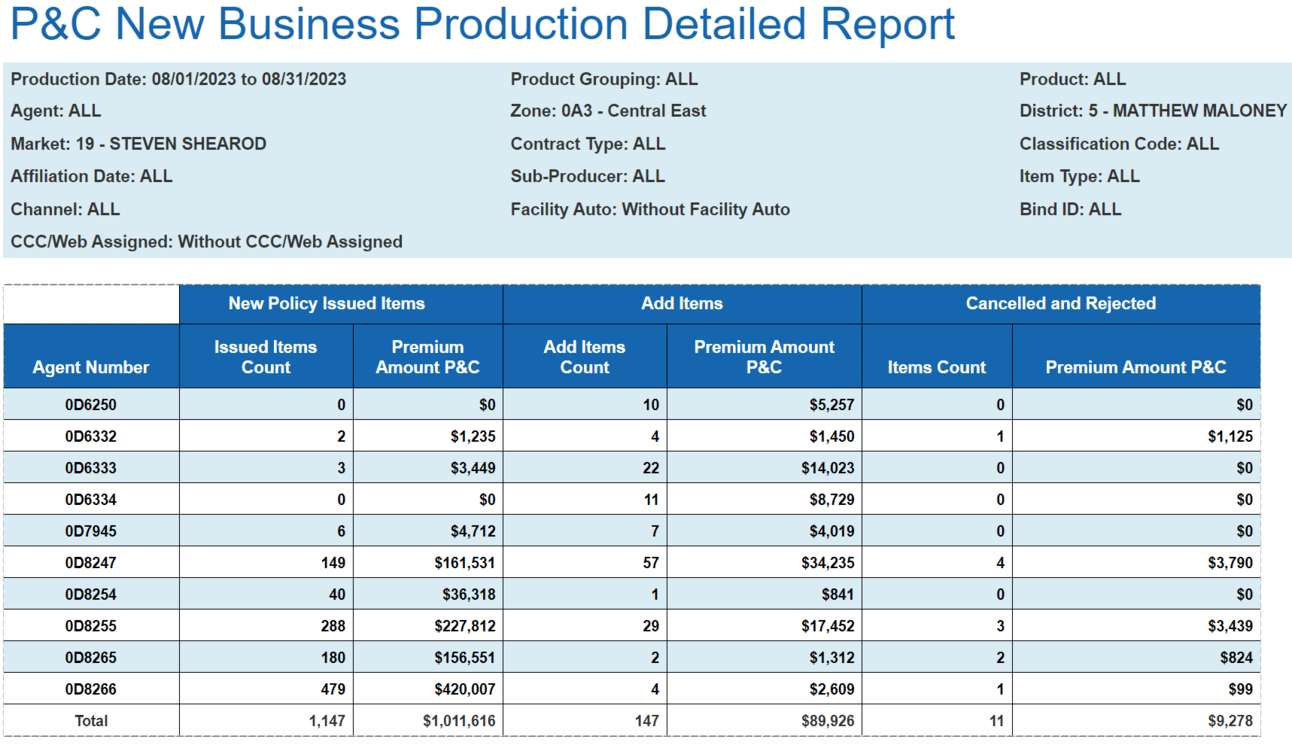1292x751 pixels.
Task: Select the Total row label
Action: point(91,721)
